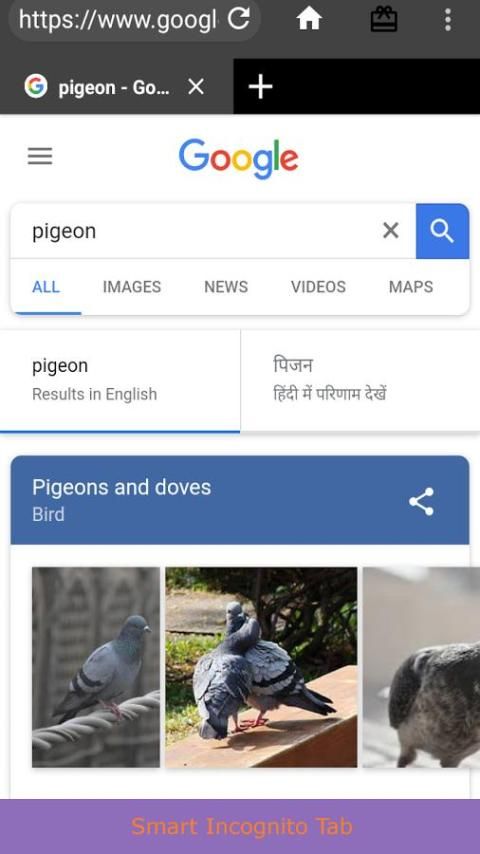Open the Videos results tab

(x=318, y=287)
